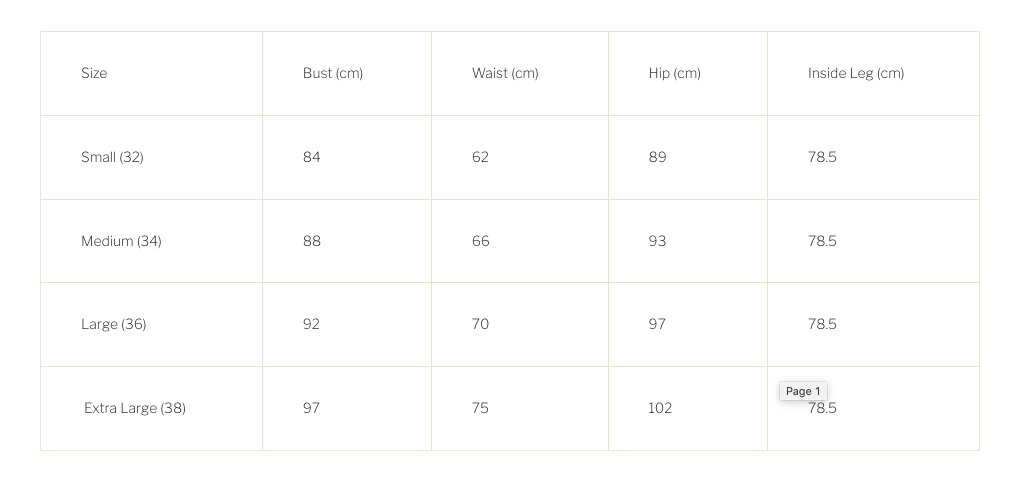Select the Medium waist value 66

[x=480, y=241]
